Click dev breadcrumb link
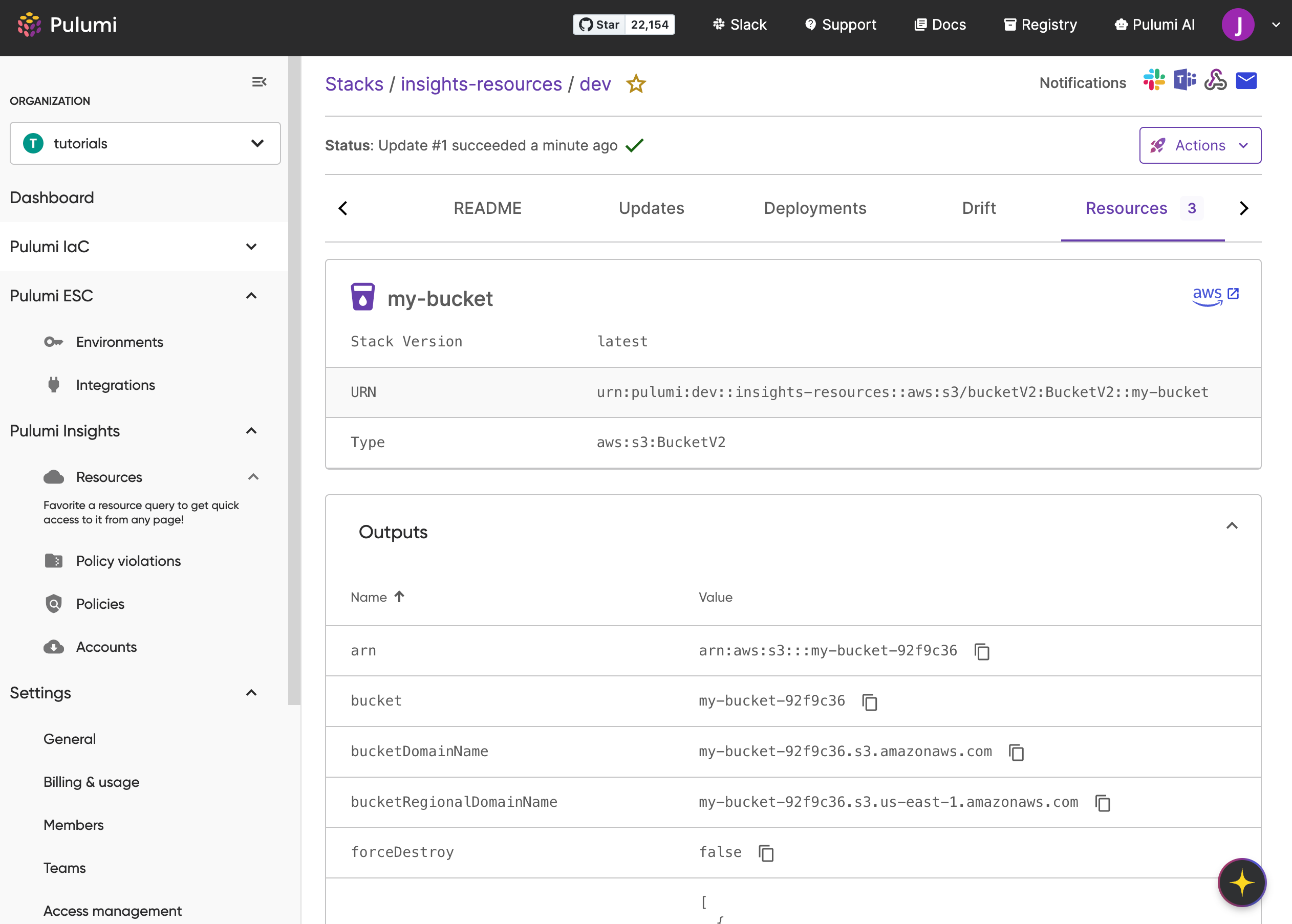 click(x=595, y=84)
